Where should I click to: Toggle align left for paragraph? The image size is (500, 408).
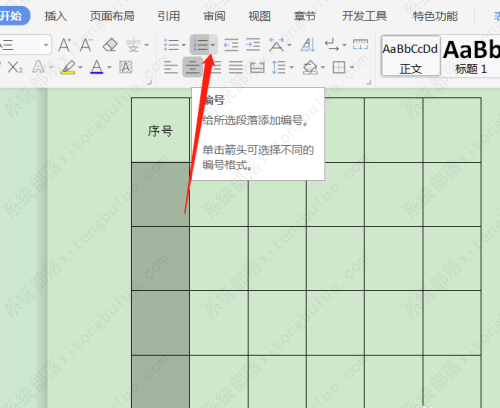171,67
